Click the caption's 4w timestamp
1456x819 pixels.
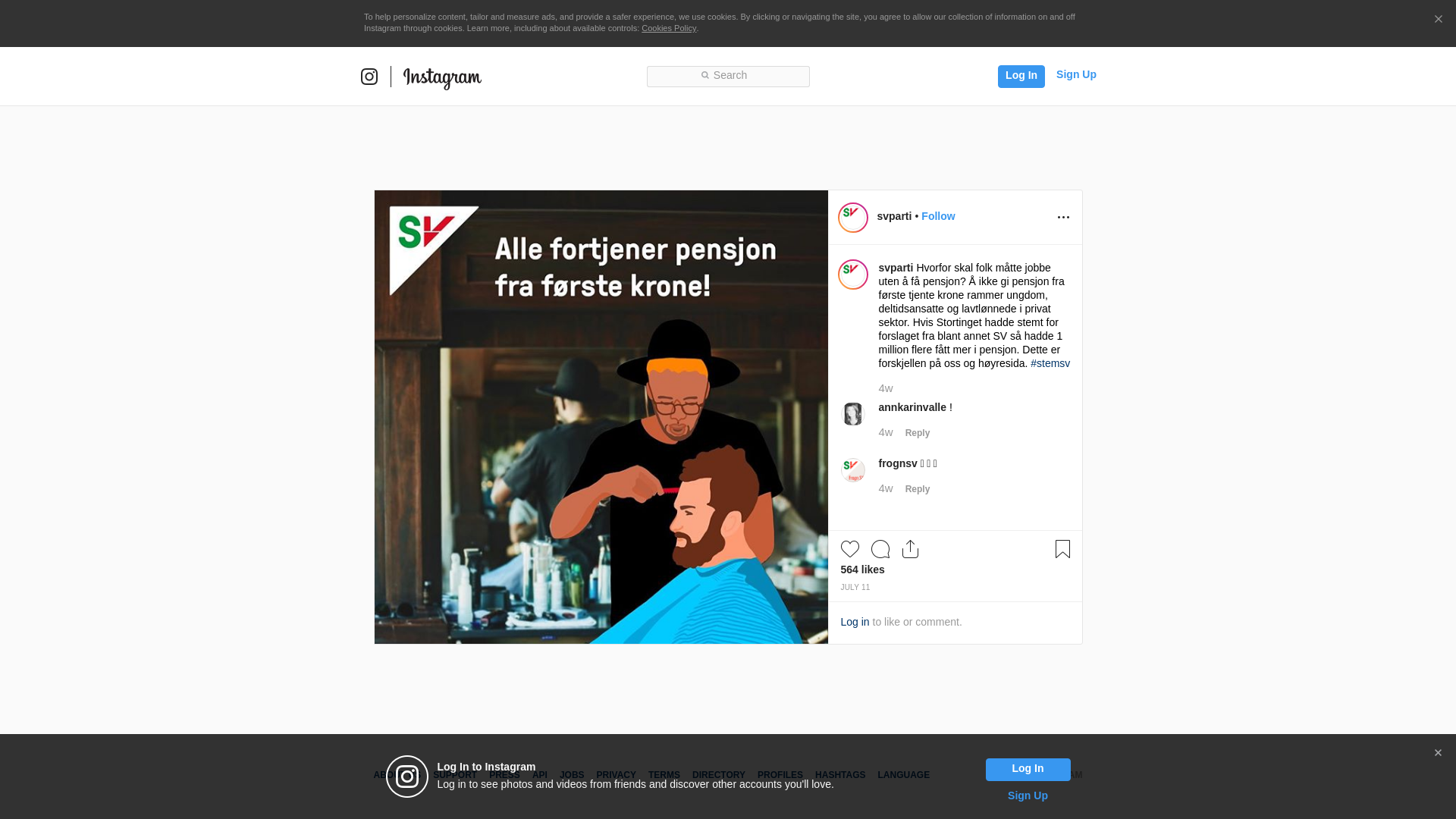[886, 388]
